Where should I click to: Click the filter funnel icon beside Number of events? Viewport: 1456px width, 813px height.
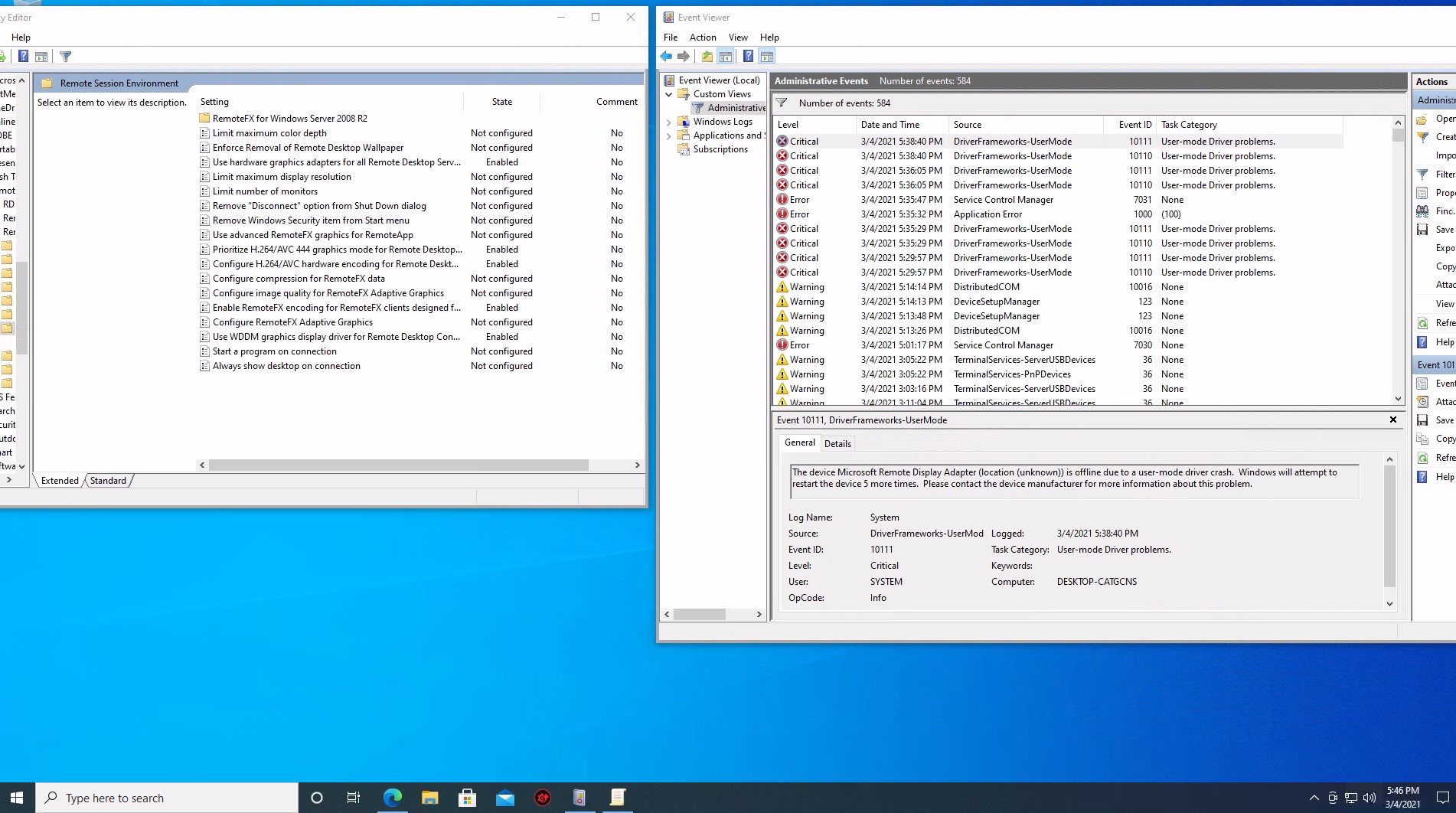(782, 103)
